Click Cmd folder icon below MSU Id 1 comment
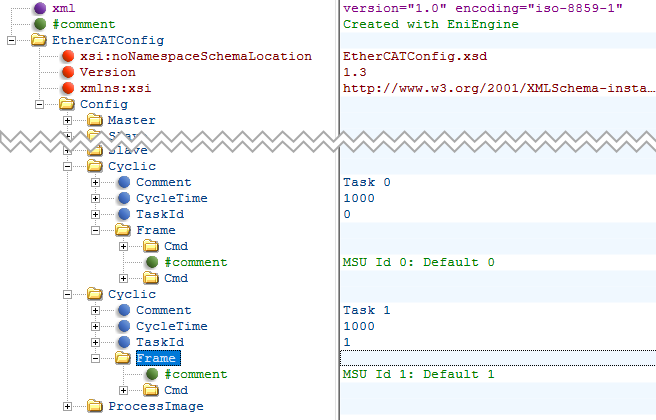Viewport: 656px width, 420px height. pyautogui.click(x=151, y=390)
